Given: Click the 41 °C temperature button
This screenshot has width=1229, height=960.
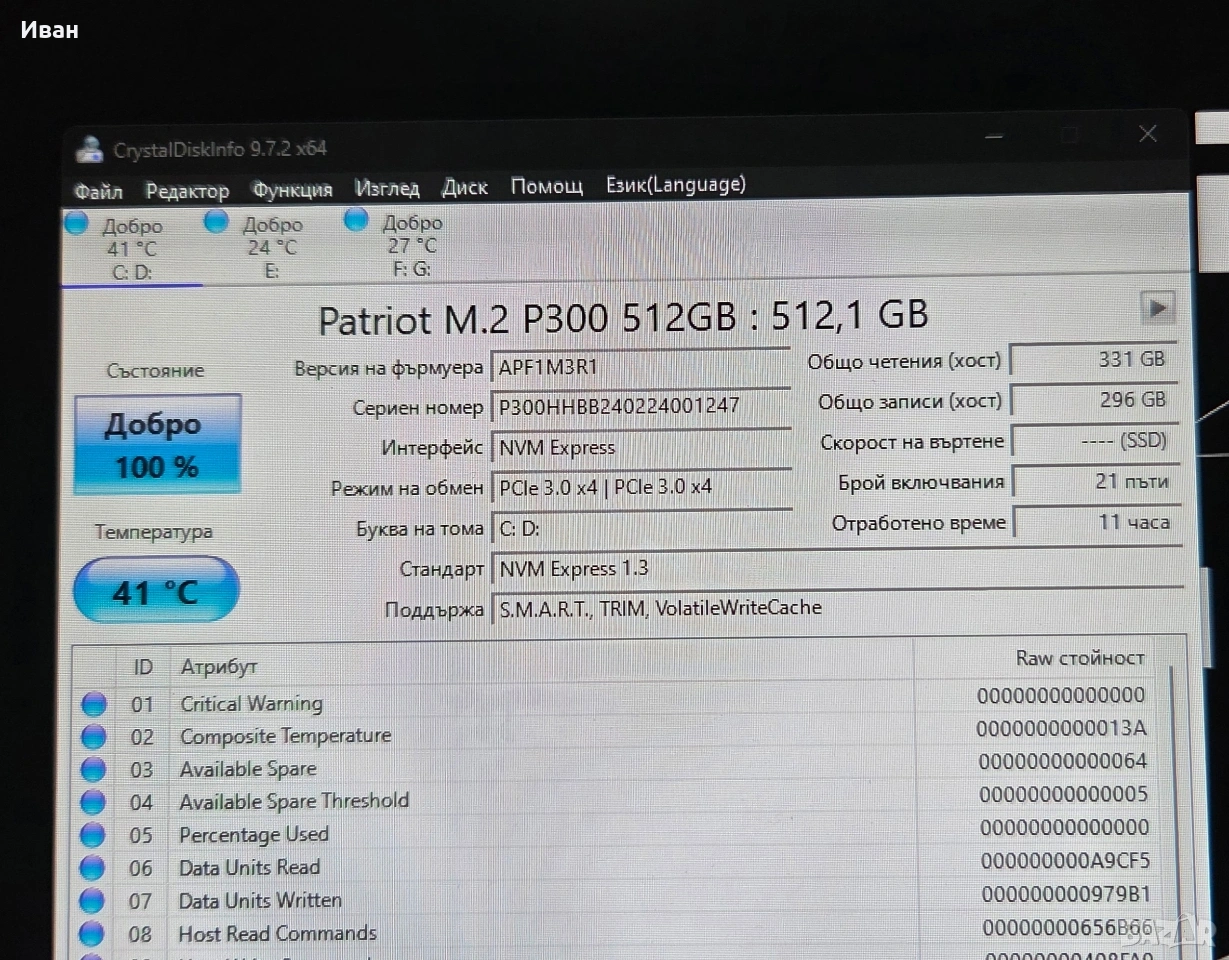Looking at the screenshot, I should click(157, 591).
